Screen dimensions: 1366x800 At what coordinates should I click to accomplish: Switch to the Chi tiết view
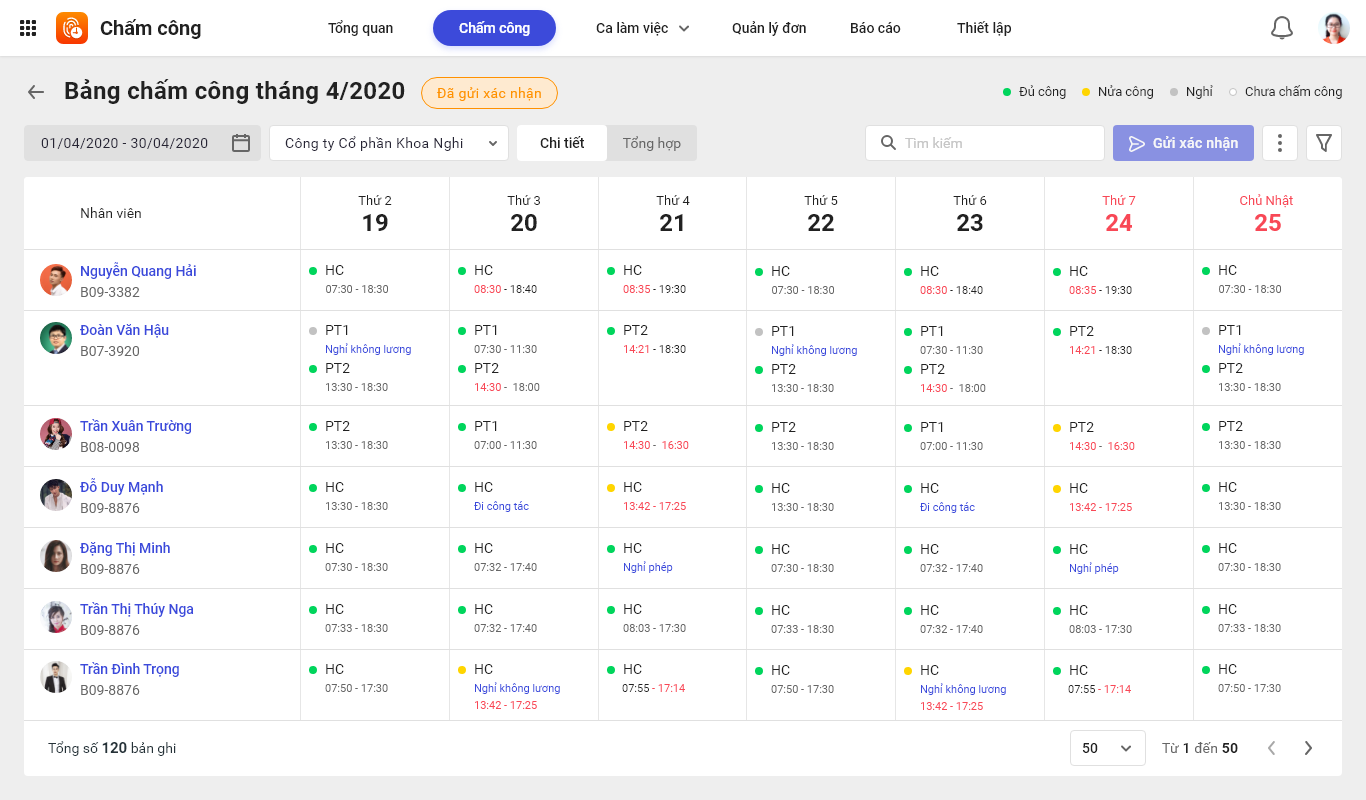click(562, 143)
